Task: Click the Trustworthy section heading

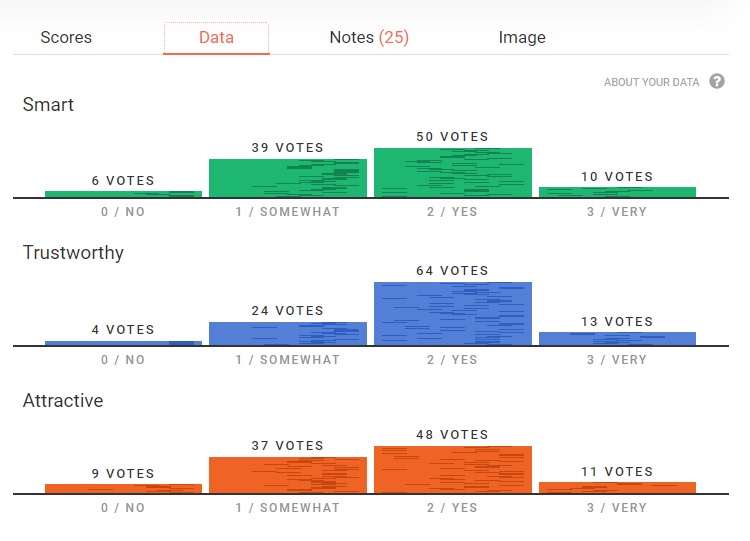Action: (73, 253)
